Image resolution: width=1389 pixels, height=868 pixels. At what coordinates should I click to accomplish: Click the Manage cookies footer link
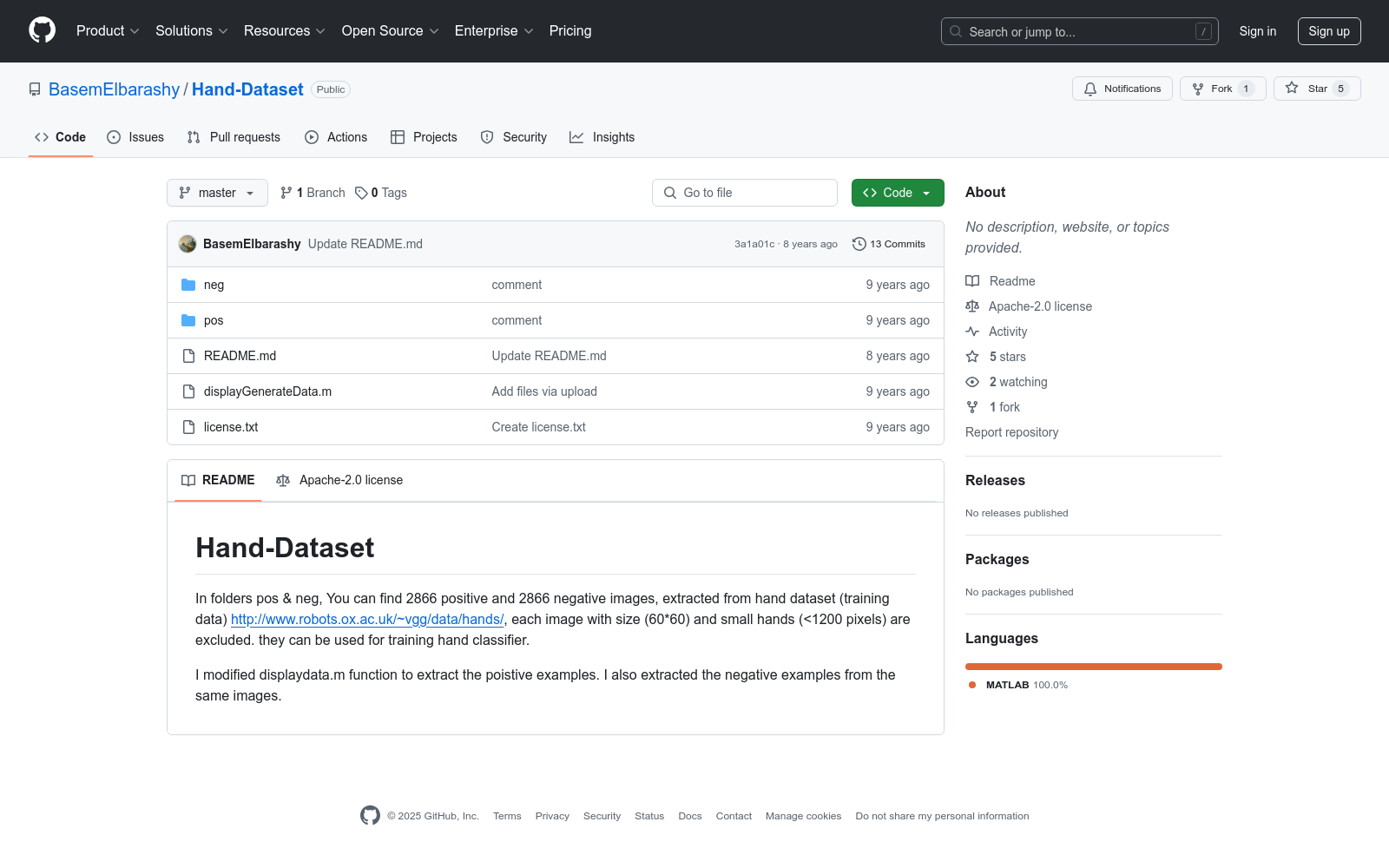(804, 816)
